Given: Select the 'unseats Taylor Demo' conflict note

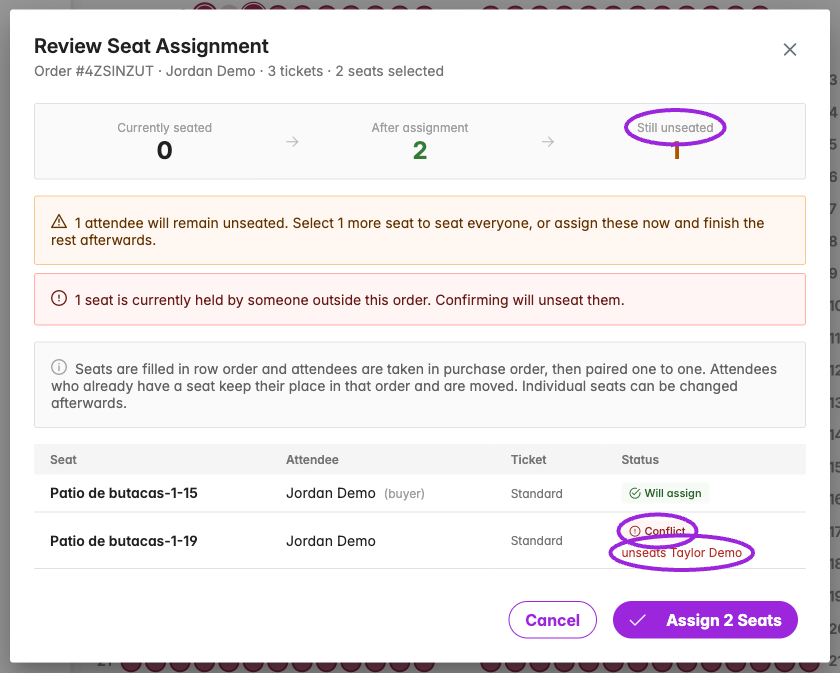Looking at the screenshot, I should click(x=681, y=553).
